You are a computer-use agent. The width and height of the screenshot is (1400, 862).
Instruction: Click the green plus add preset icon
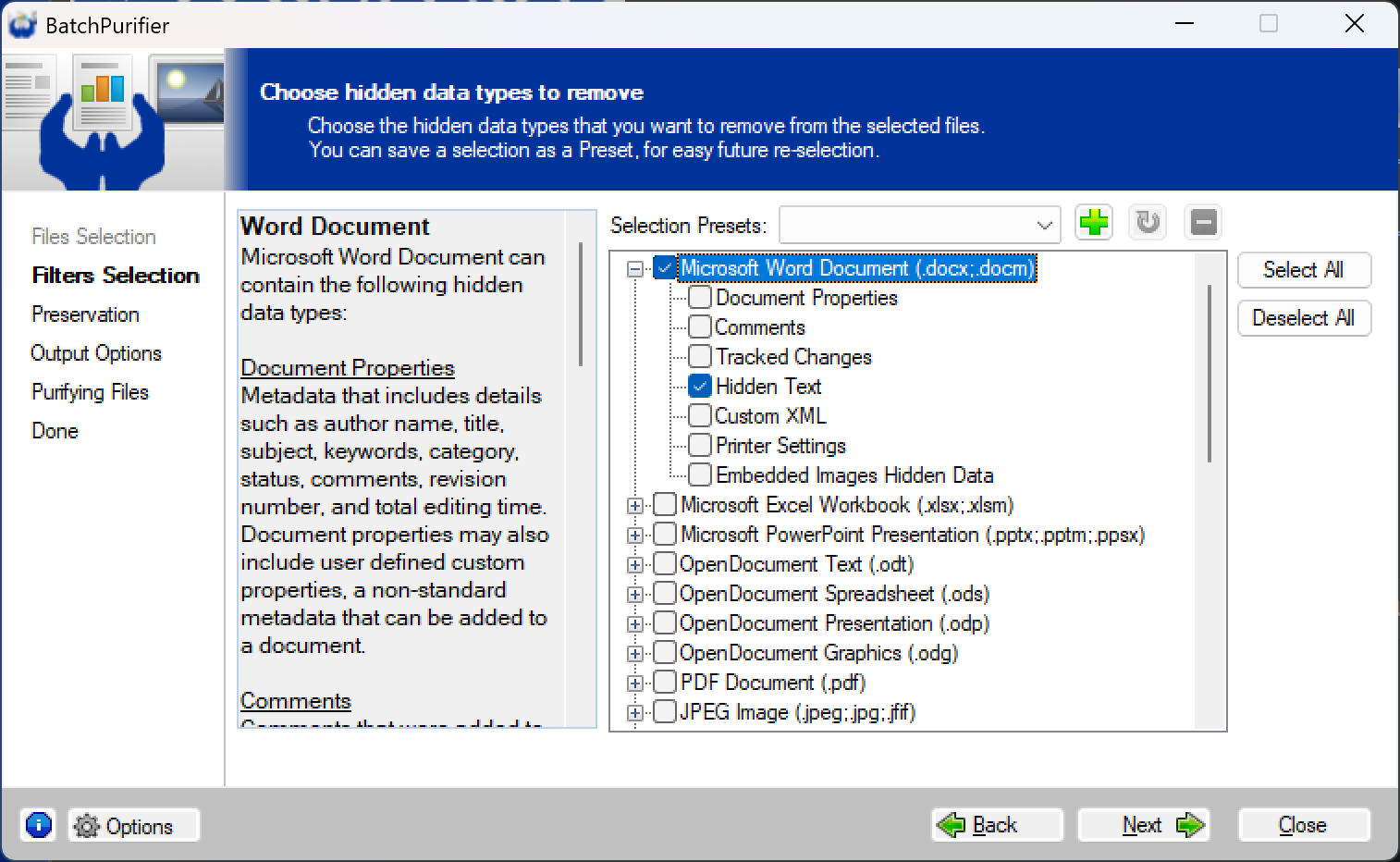pyautogui.click(x=1094, y=223)
